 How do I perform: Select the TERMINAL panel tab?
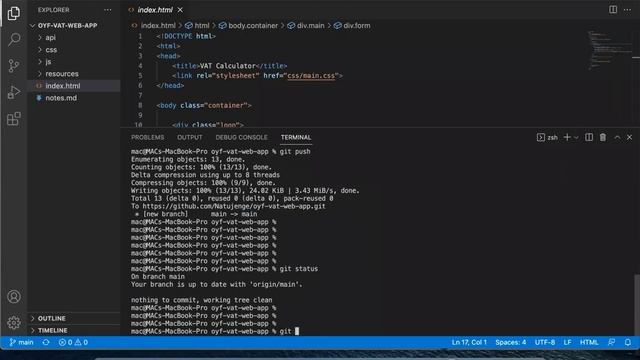[x=296, y=138]
